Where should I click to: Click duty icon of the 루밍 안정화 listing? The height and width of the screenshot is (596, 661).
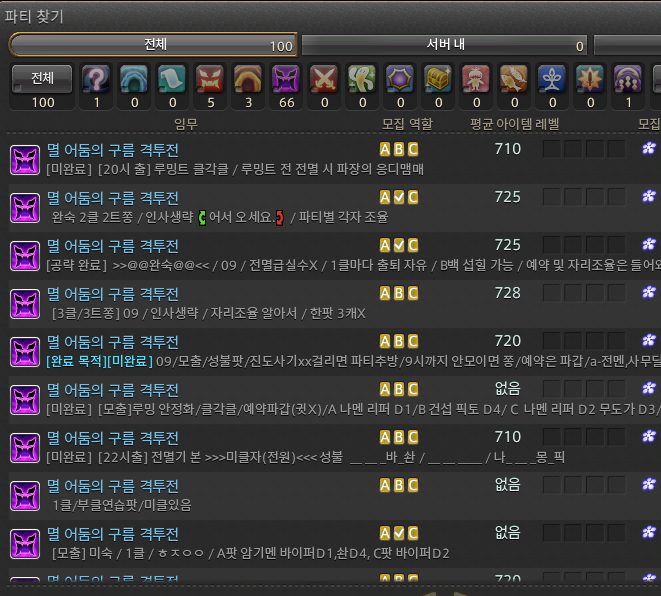pos(25,400)
